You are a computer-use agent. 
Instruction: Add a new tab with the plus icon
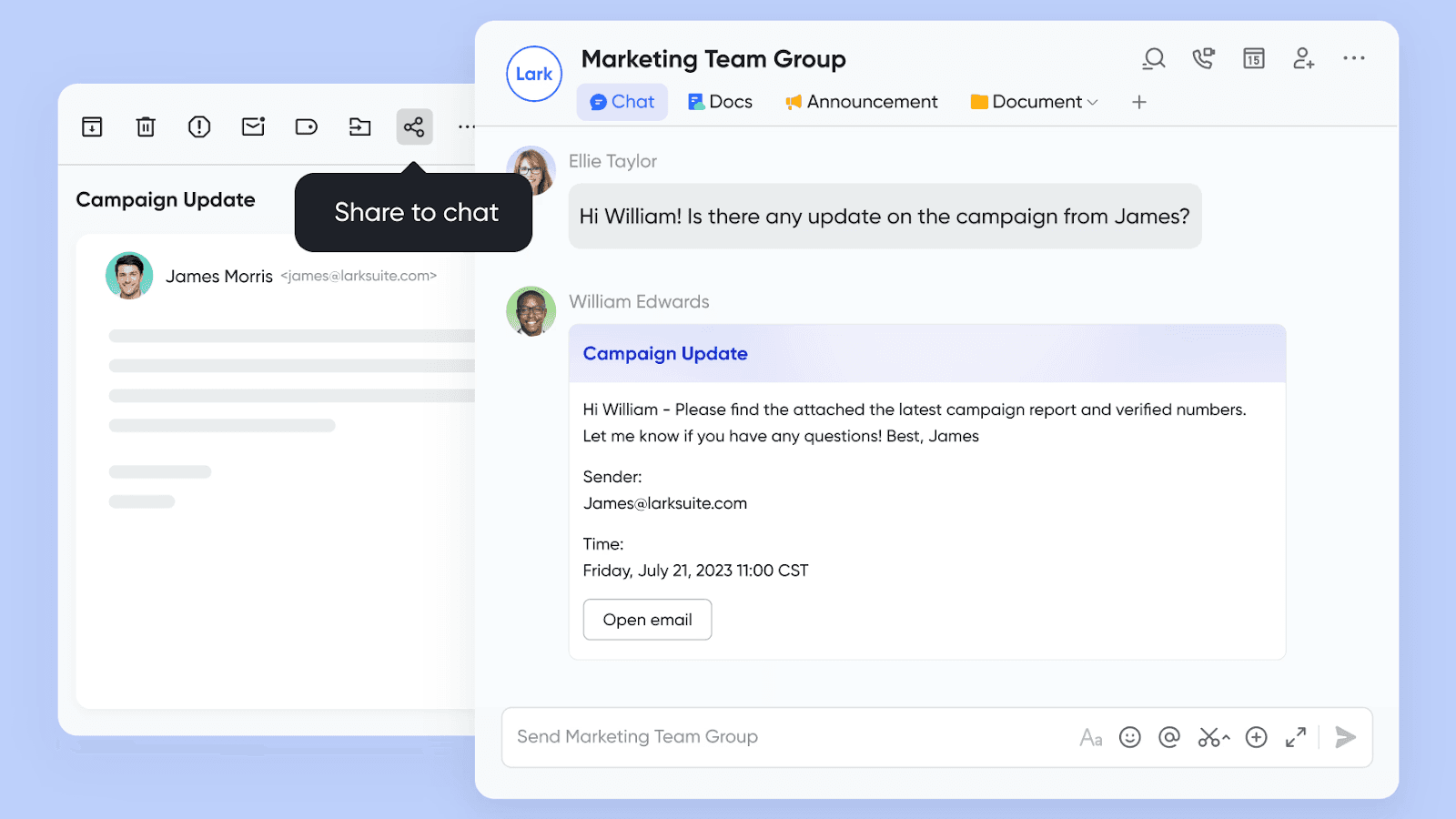pos(1138,102)
